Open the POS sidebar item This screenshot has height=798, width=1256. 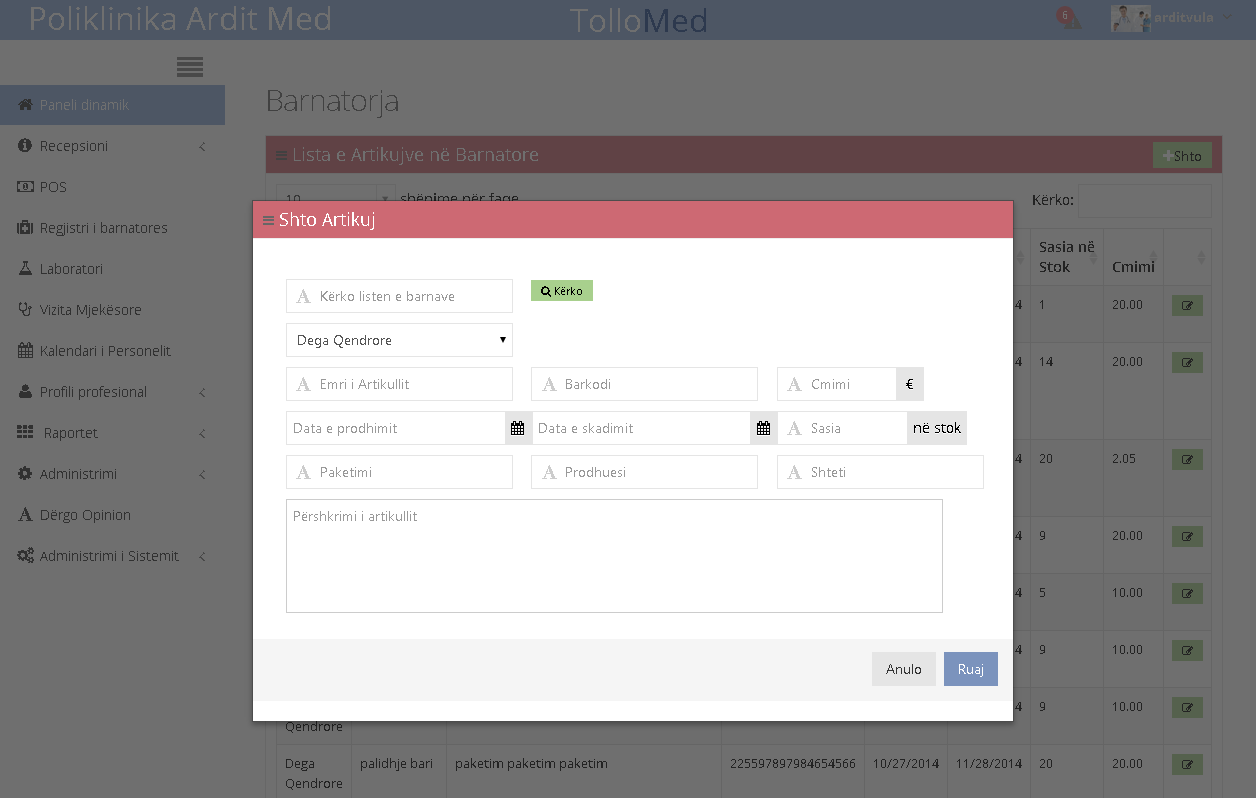[x=53, y=187]
